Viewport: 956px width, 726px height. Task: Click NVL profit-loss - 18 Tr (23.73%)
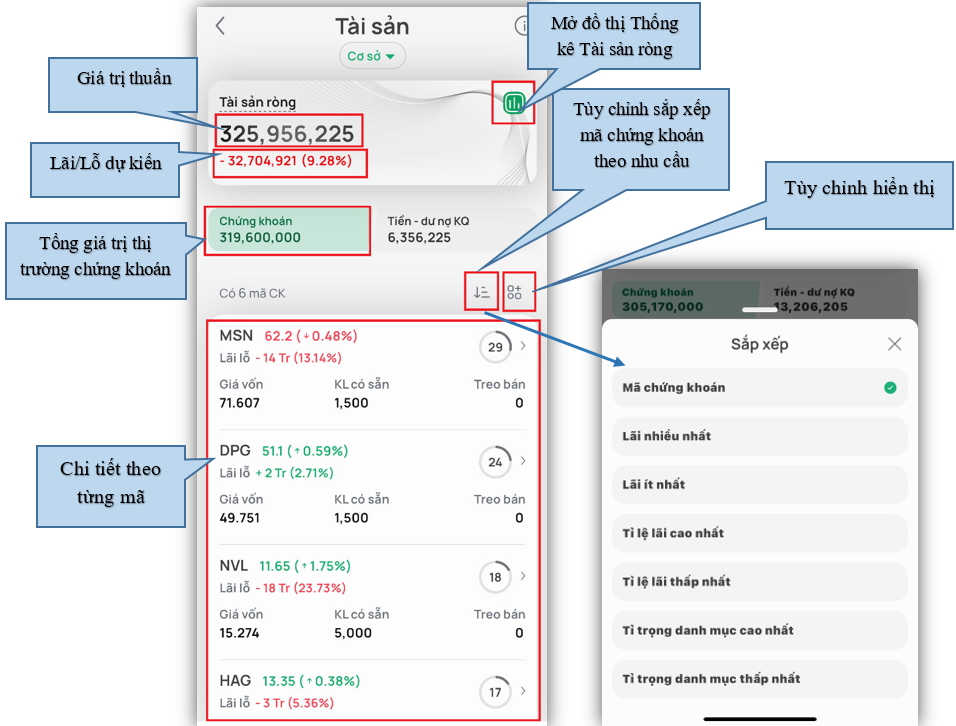[301, 588]
